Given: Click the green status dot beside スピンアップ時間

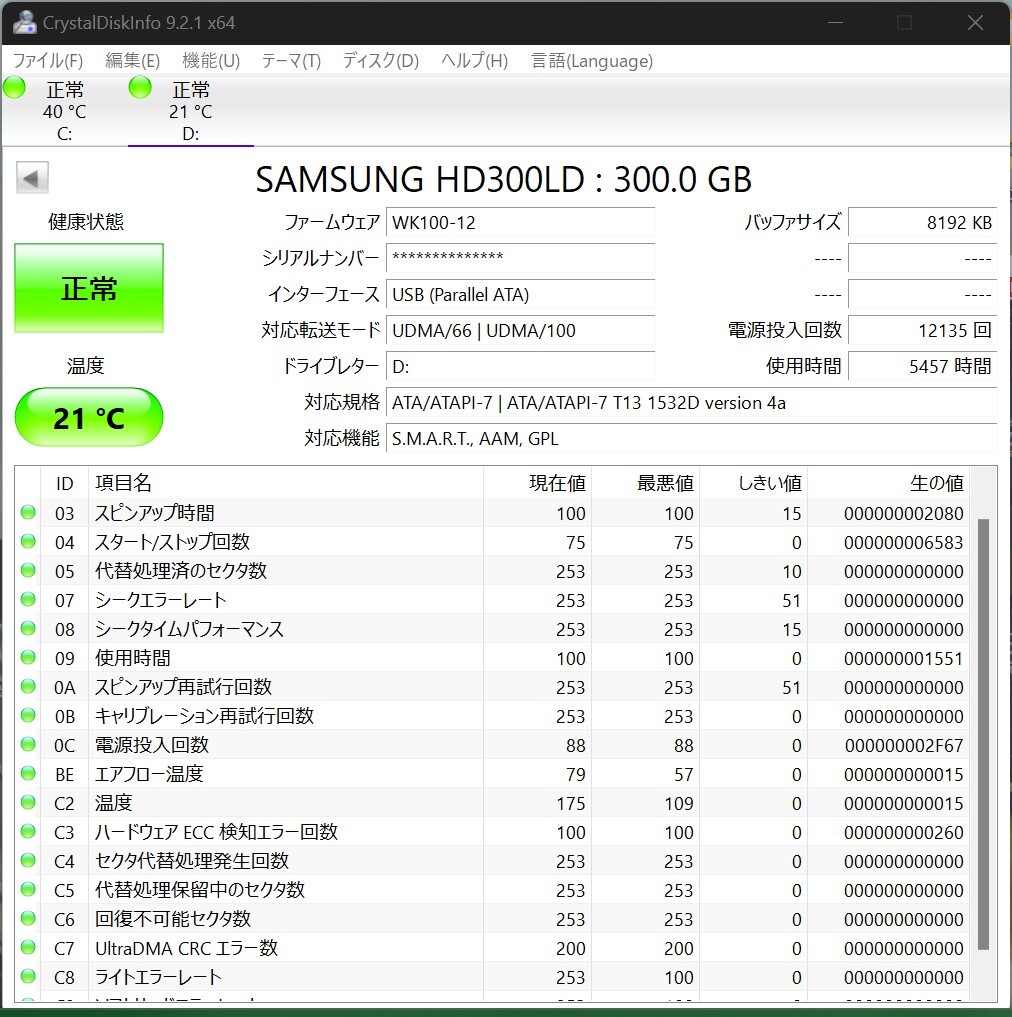Looking at the screenshot, I should 28,513.
